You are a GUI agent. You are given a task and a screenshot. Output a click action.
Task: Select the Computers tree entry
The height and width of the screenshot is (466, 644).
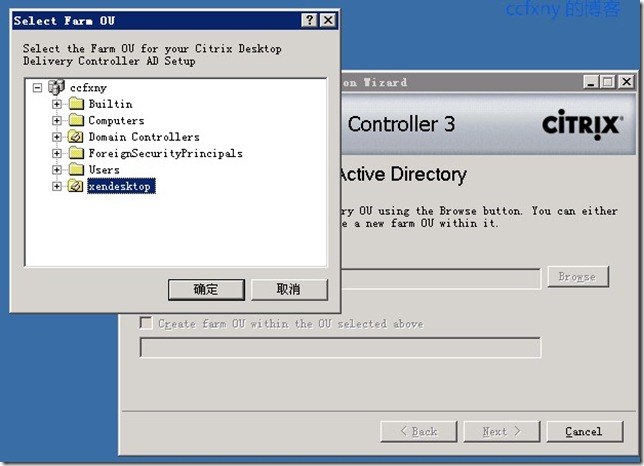point(116,120)
